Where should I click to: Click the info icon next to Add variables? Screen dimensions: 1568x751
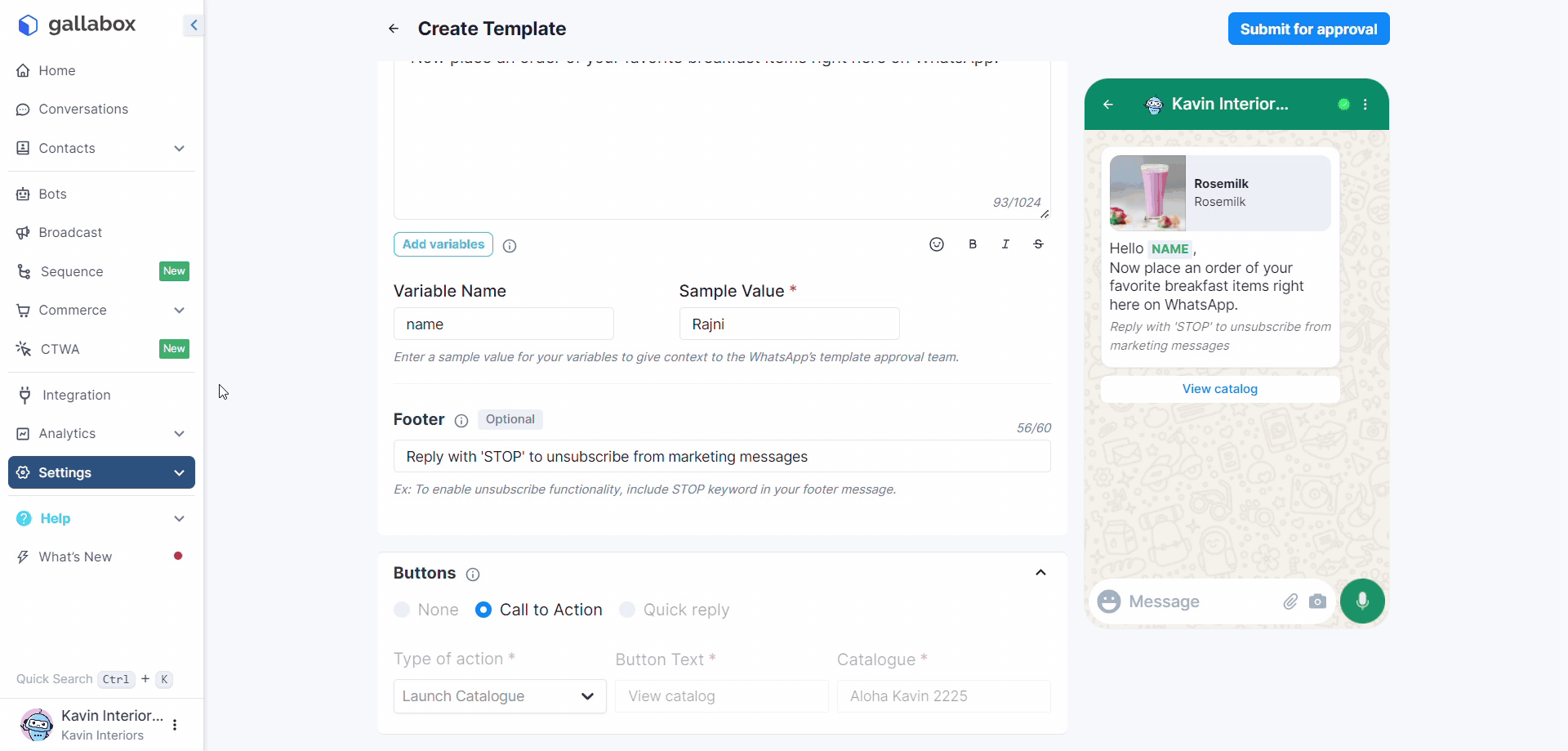(510, 246)
